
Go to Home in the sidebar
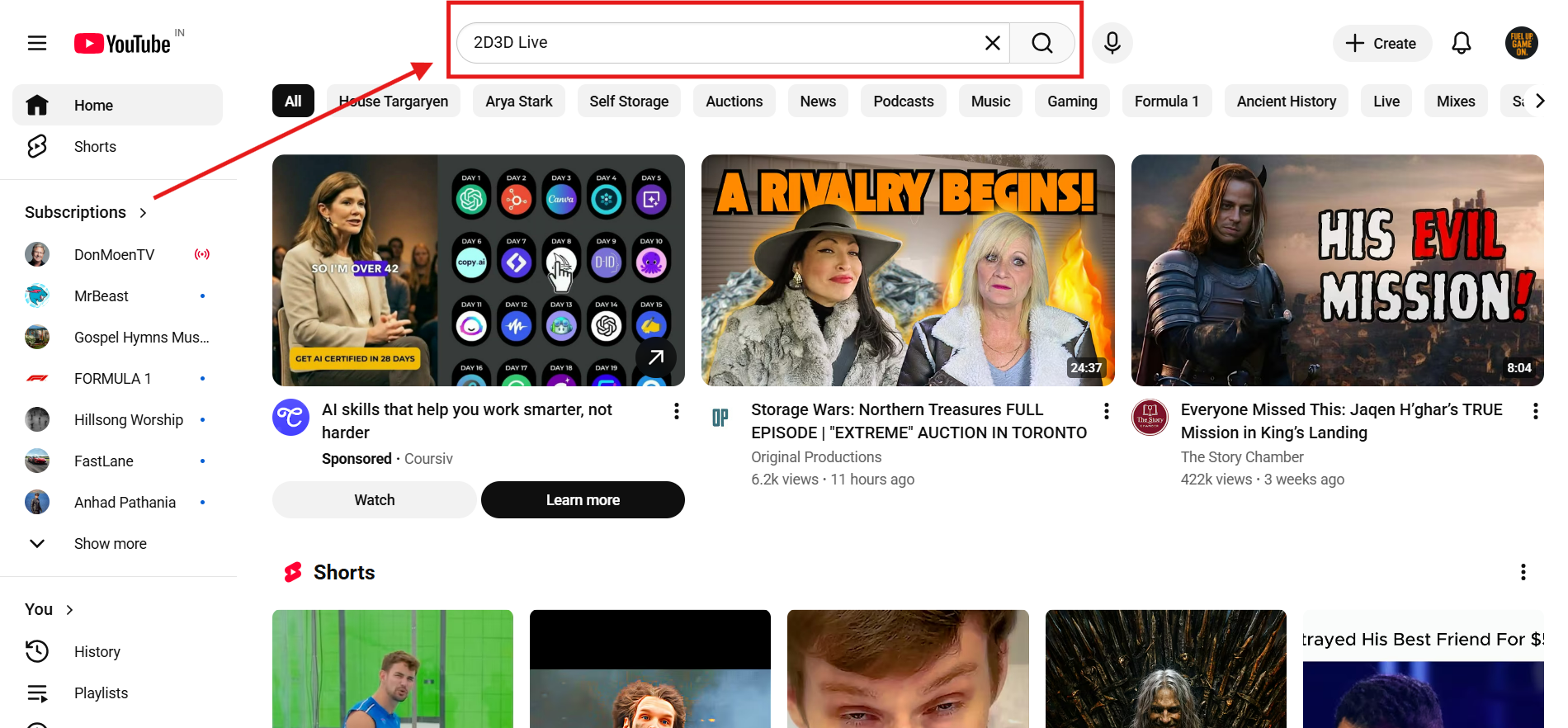coord(117,106)
